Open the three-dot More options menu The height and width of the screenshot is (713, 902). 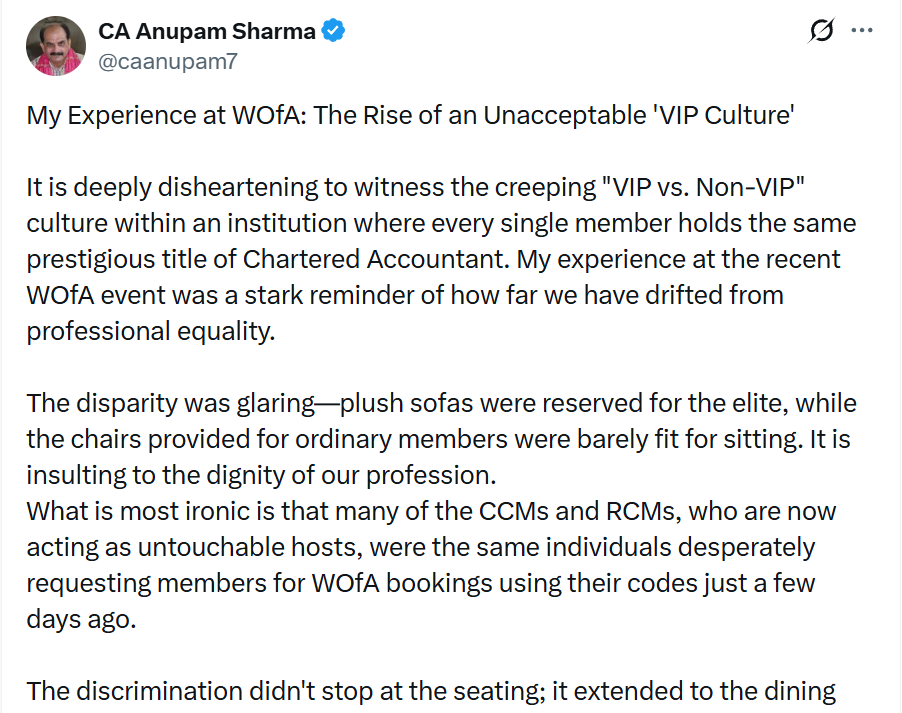pyautogui.click(x=862, y=31)
